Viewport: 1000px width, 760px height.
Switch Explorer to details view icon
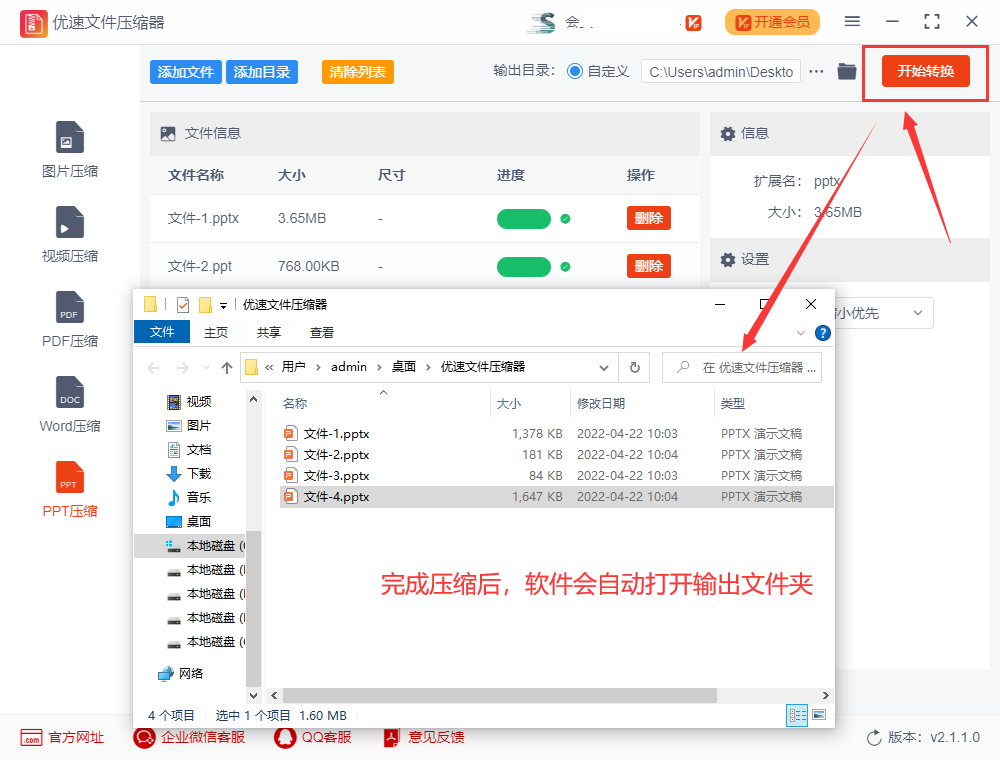(x=797, y=715)
